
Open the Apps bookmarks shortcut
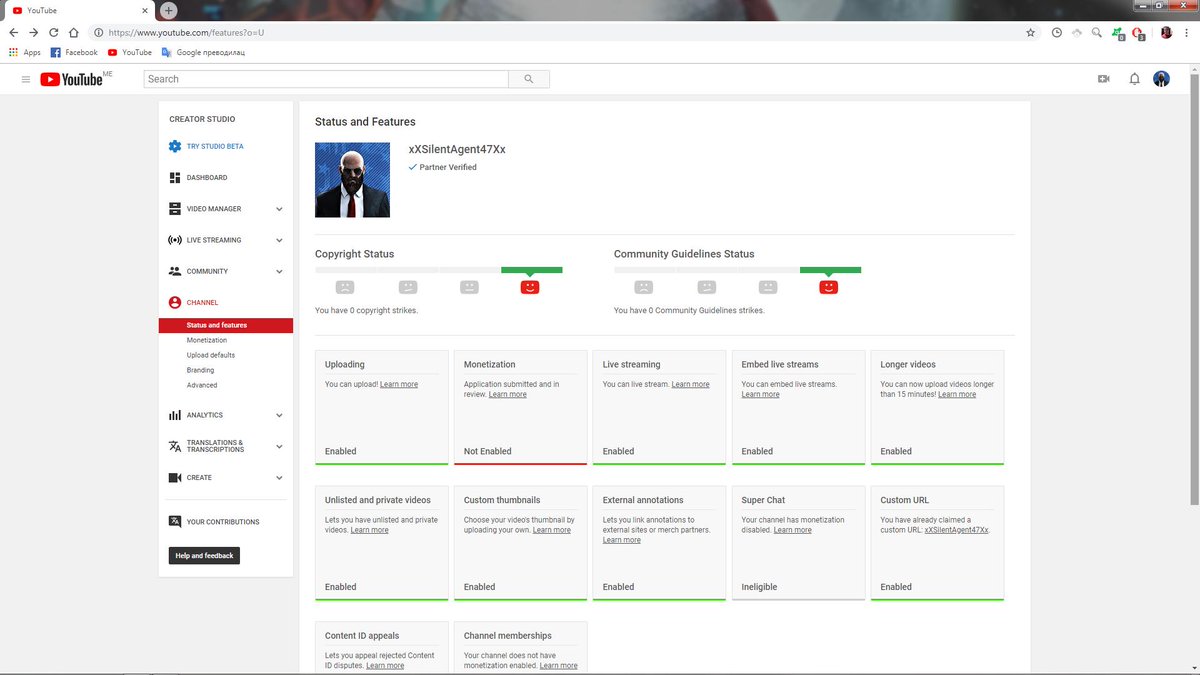(x=25, y=52)
